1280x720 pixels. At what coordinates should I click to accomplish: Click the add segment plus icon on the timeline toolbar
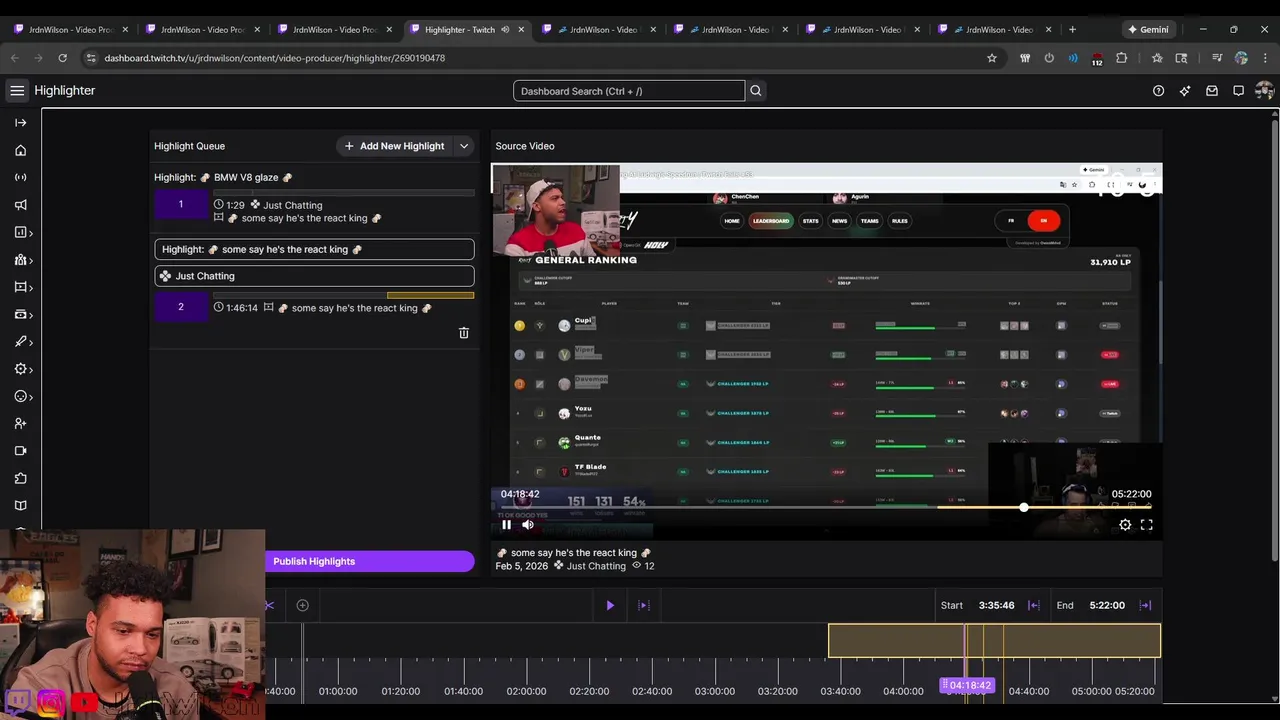(x=302, y=605)
